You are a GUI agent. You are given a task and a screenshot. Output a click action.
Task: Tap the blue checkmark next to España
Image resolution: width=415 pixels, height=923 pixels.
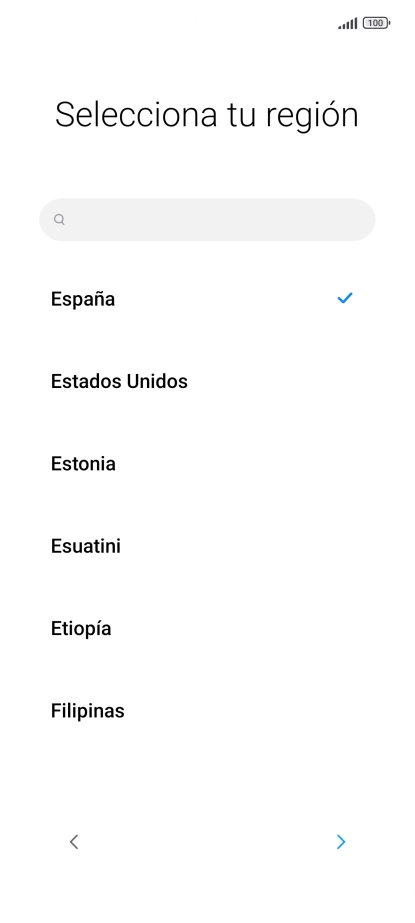click(344, 298)
